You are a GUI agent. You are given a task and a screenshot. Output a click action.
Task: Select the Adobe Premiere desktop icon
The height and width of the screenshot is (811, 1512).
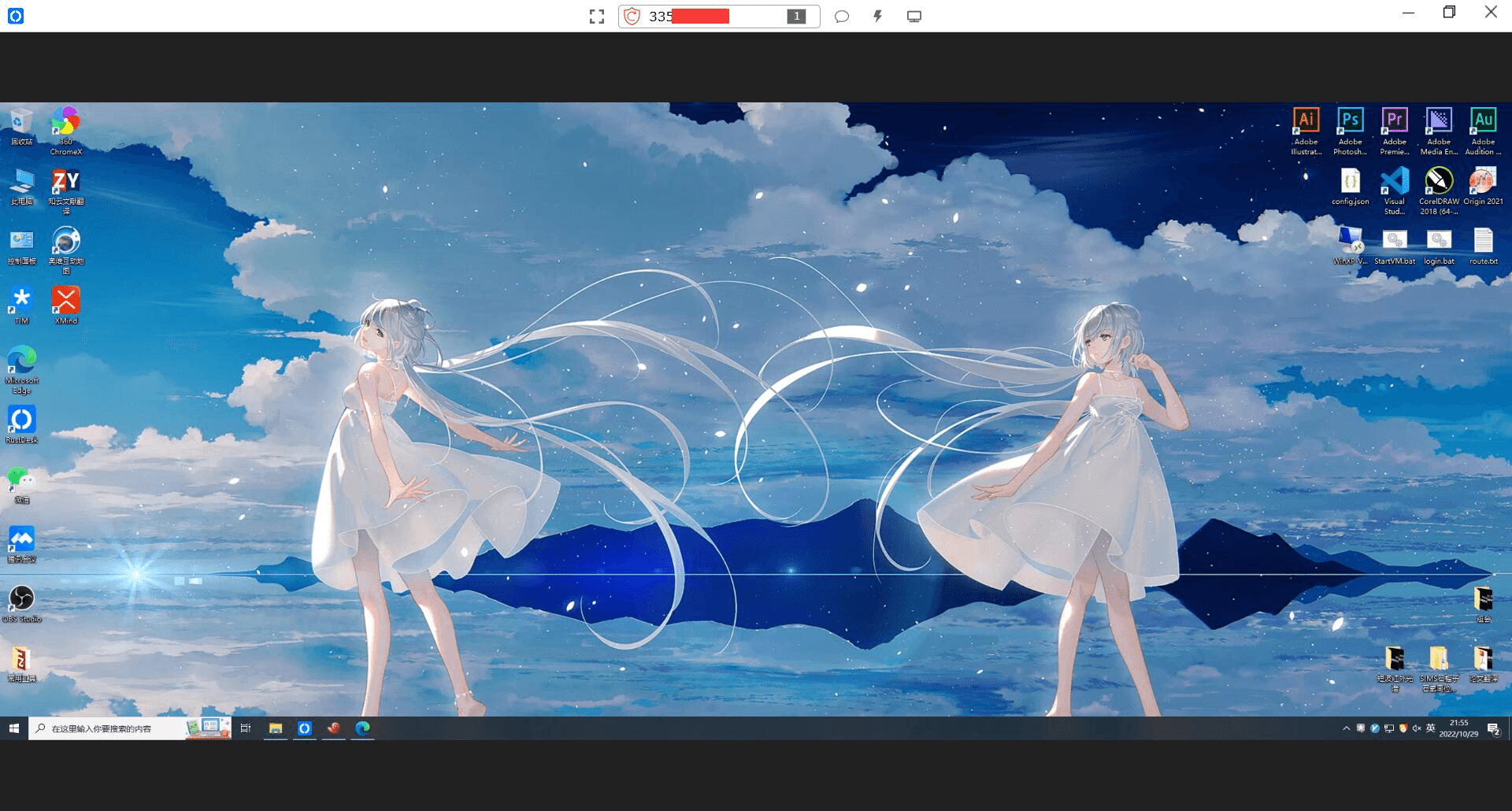tap(1395, 131)
